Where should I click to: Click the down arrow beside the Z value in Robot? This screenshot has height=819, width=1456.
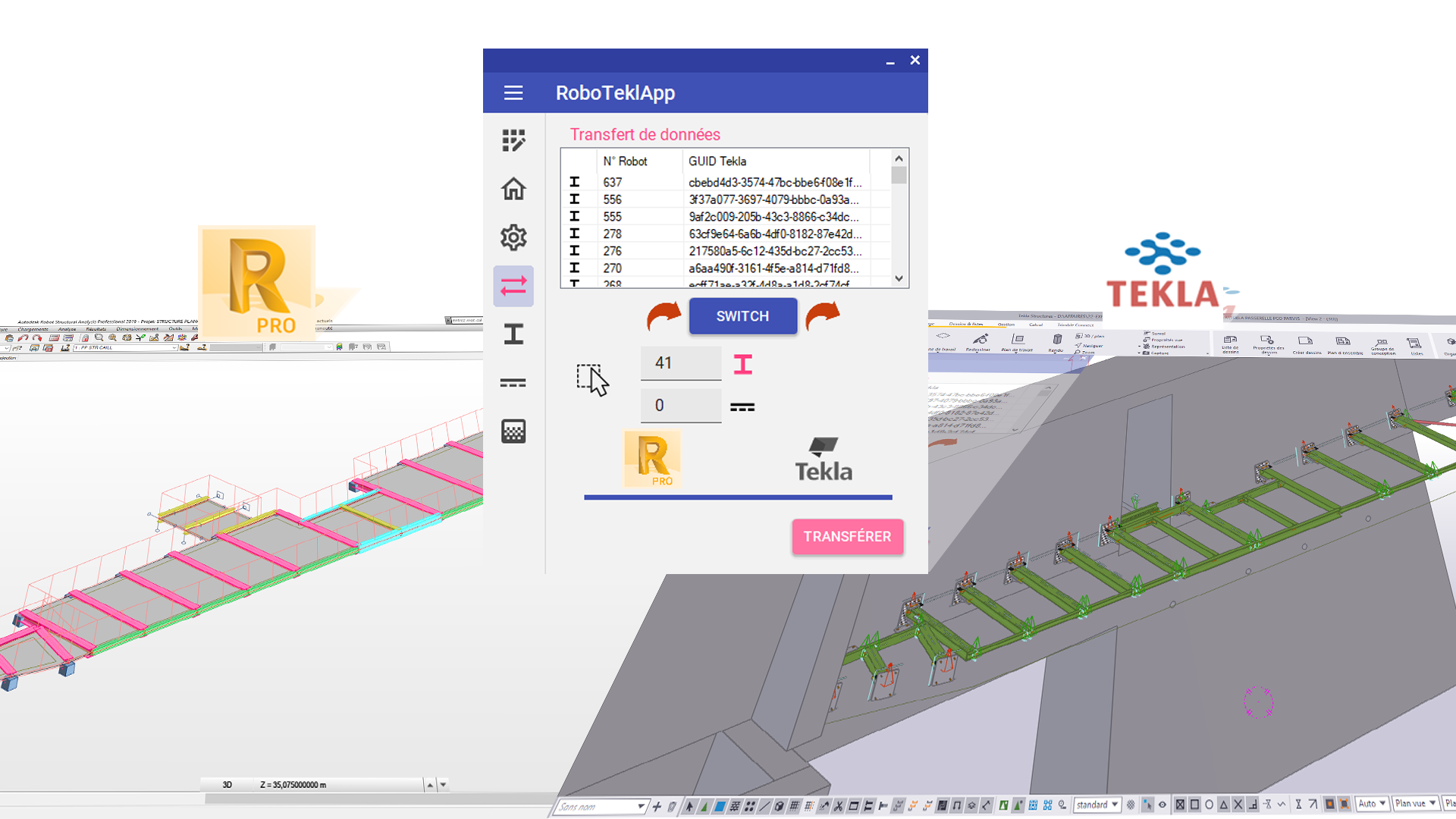click(x=444, y=785)
